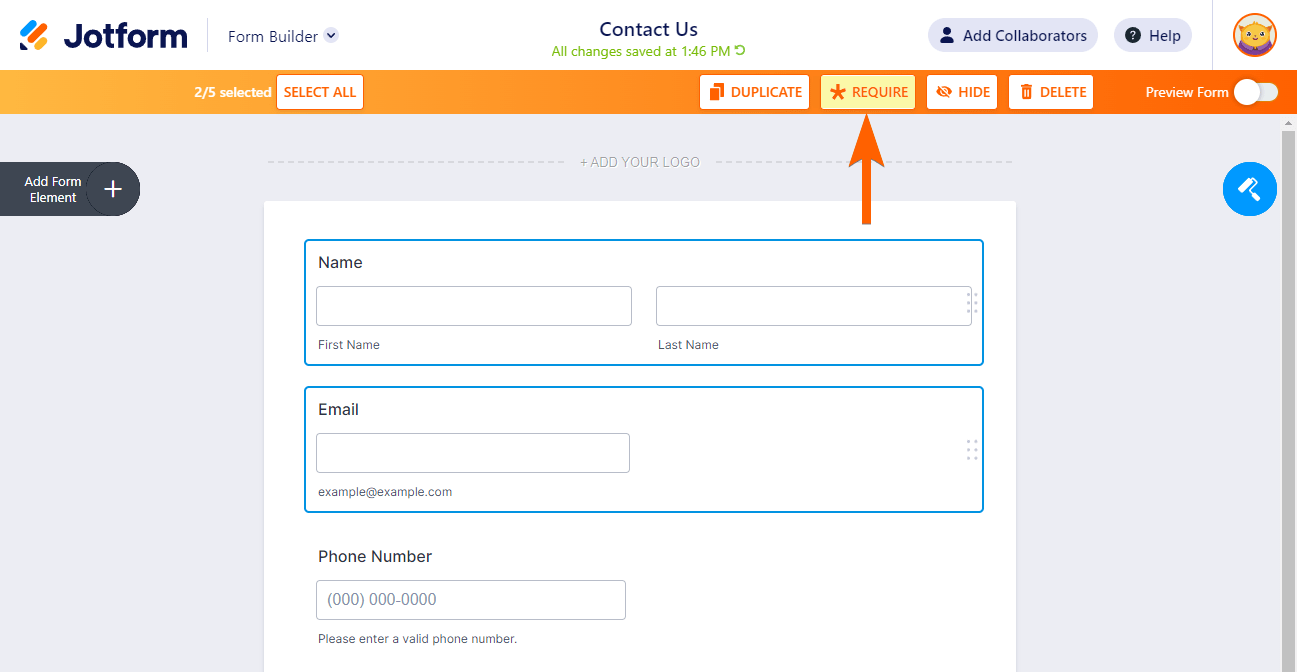
Task: Click the Phone Number input field
Action: pos(471,600)
